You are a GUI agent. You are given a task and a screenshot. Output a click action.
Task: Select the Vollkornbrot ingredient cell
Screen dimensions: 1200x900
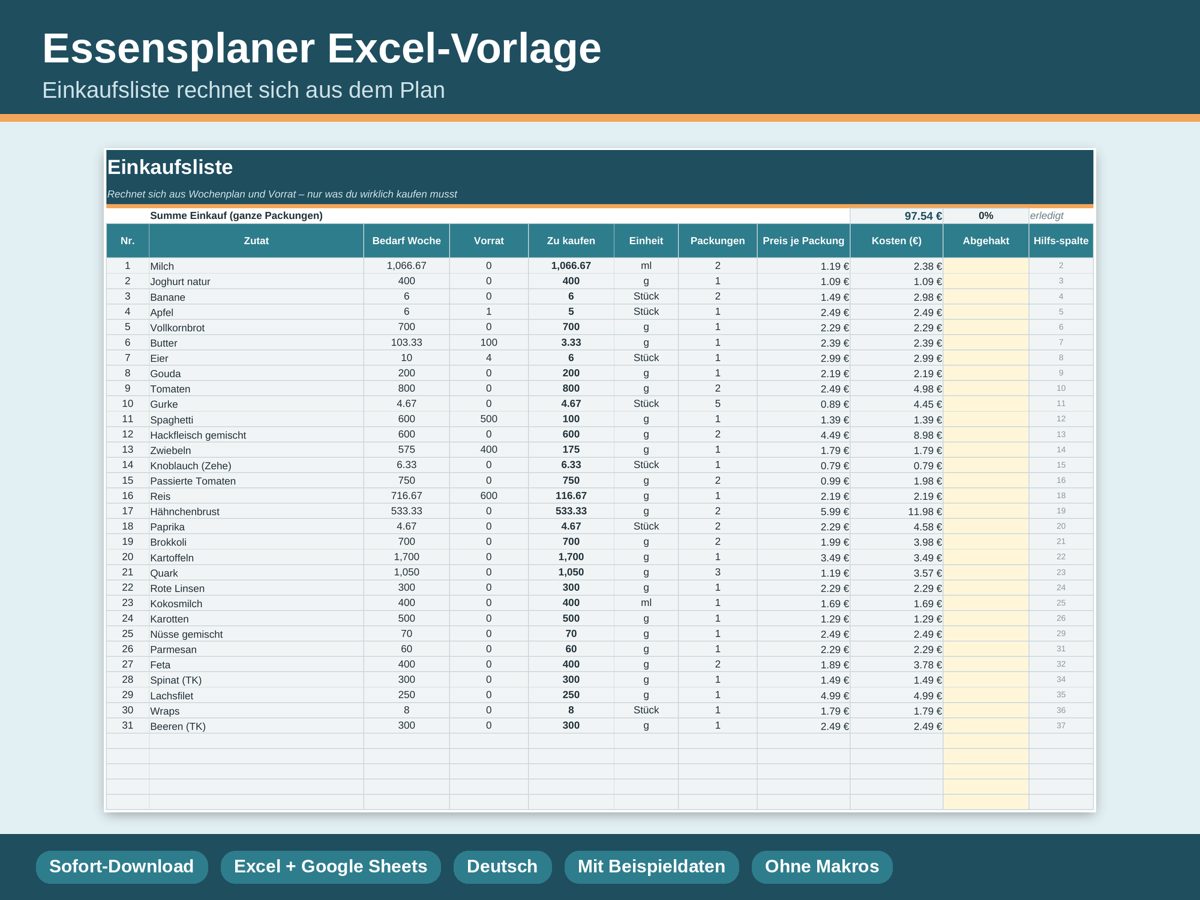(256, 327)
